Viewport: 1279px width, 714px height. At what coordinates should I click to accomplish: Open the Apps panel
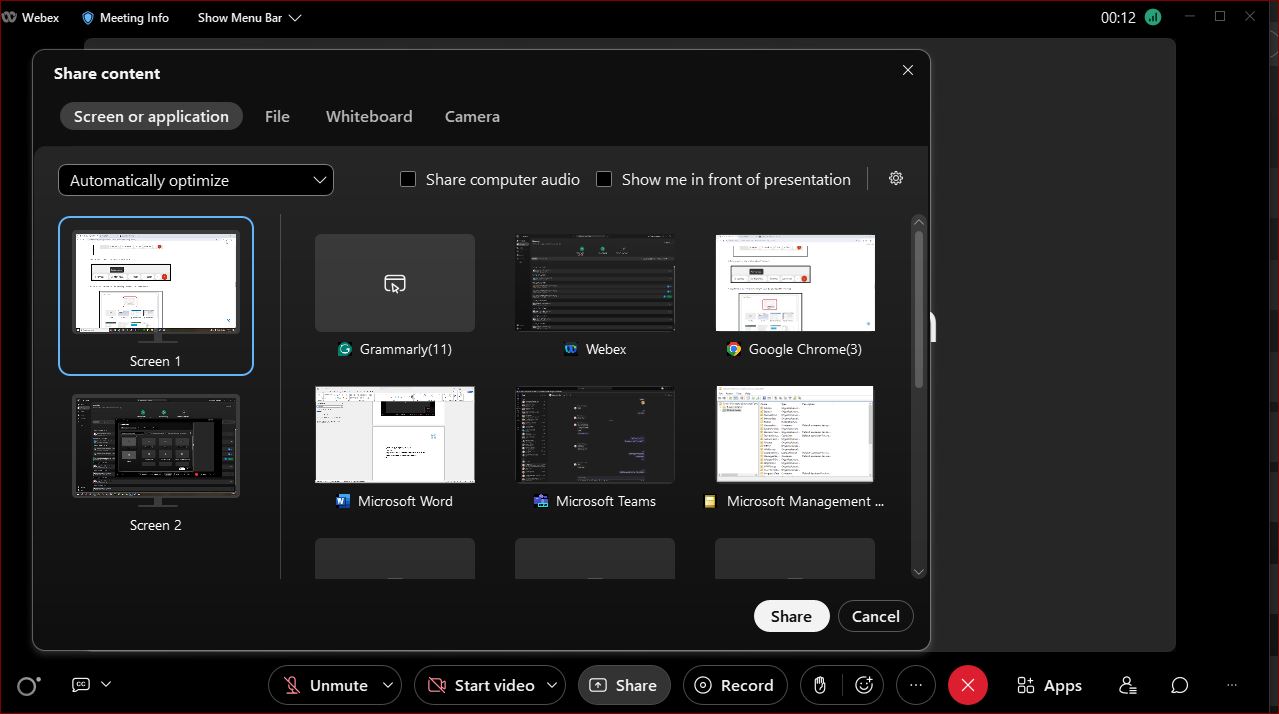point(1049,685)
